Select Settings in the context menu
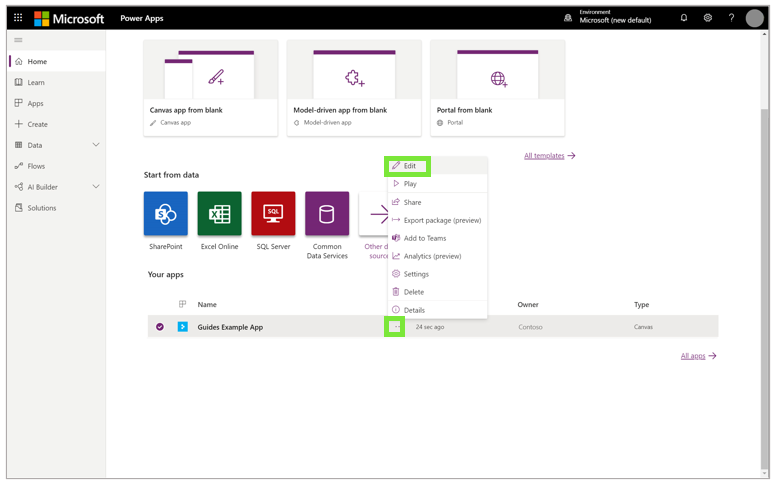This screenshot has width=774, height=481. 437,274
